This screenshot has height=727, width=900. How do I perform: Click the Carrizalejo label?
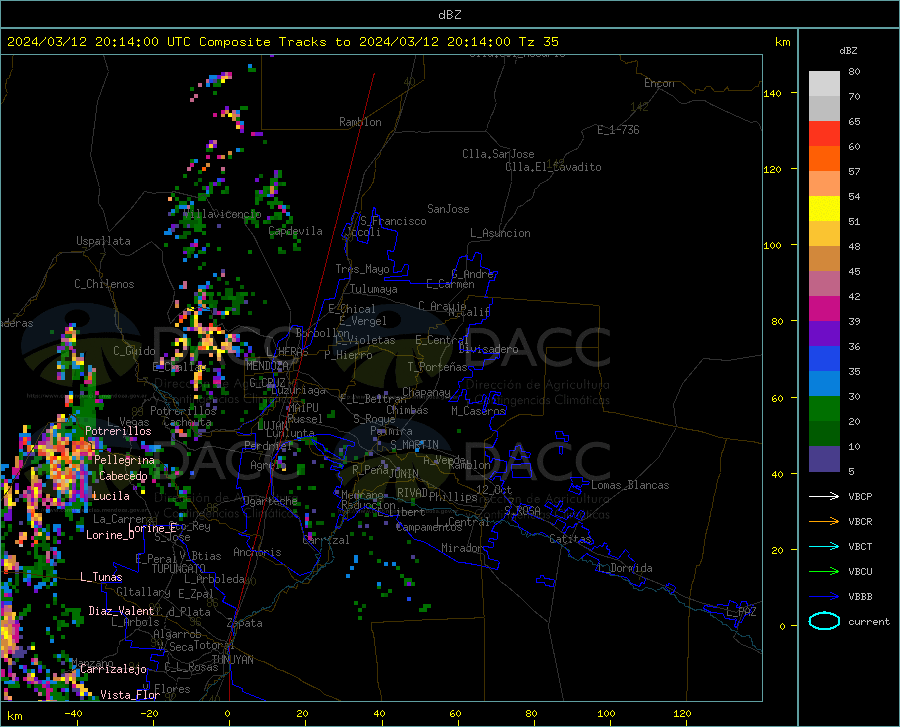(x=113, y=669)
